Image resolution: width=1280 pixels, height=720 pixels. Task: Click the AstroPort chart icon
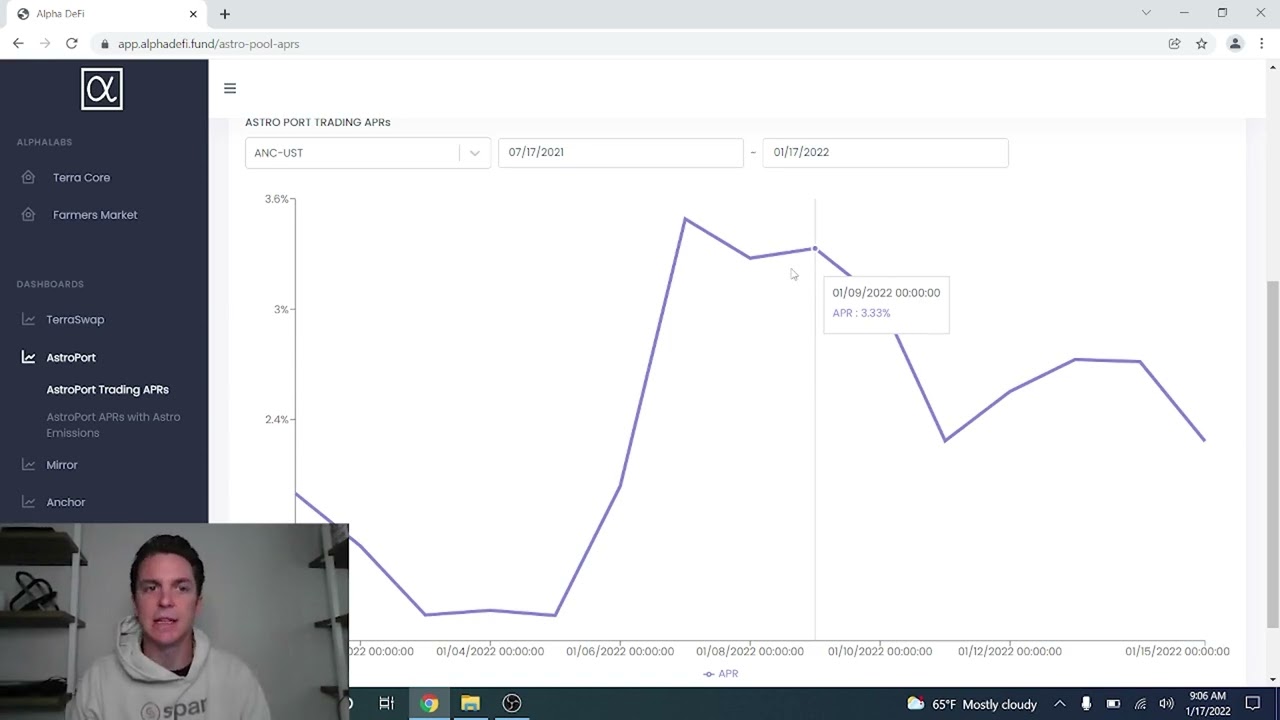click(x=28, y=357)
